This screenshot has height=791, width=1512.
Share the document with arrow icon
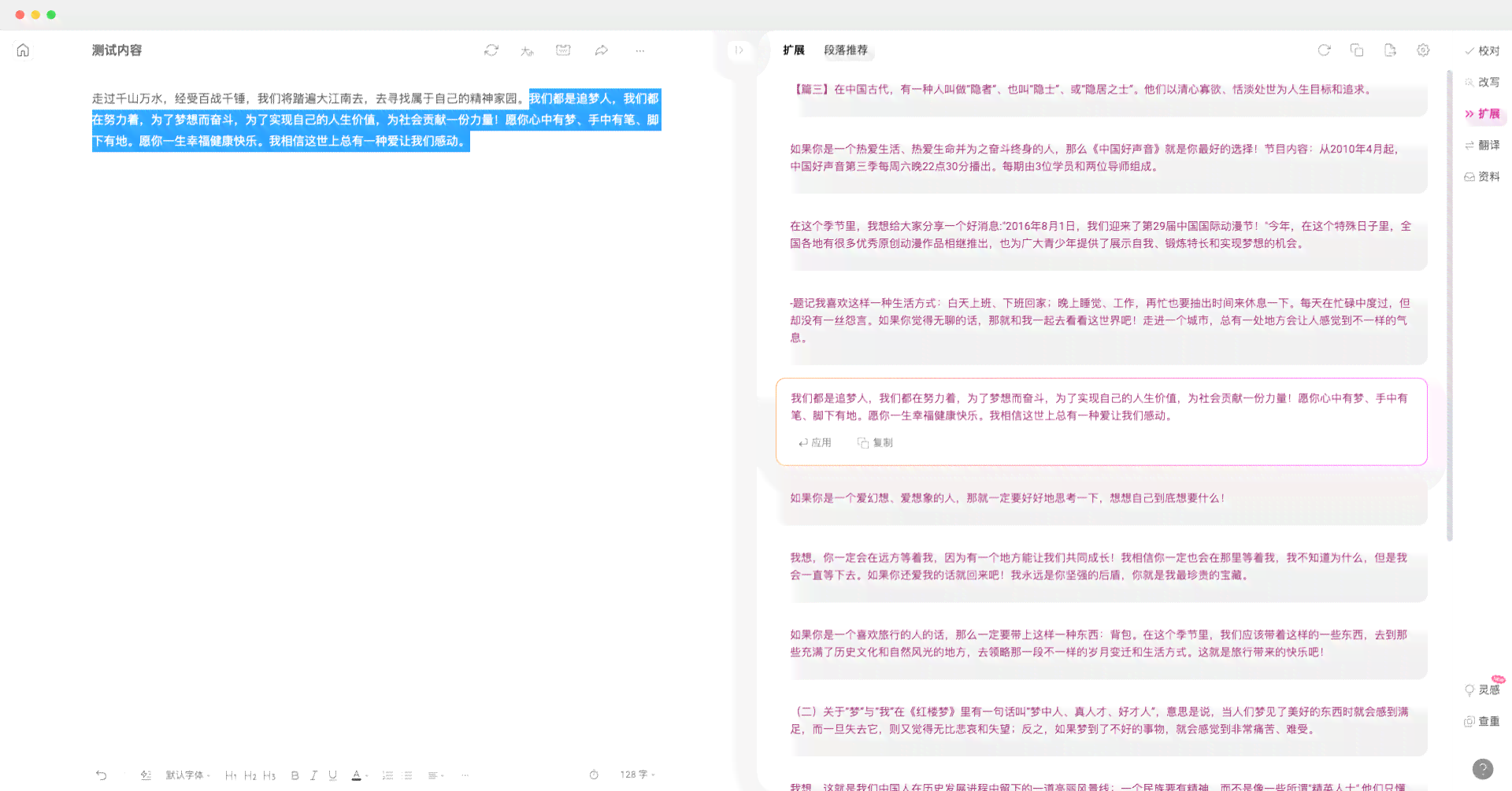pyautogui.click(x=602, y=50)
